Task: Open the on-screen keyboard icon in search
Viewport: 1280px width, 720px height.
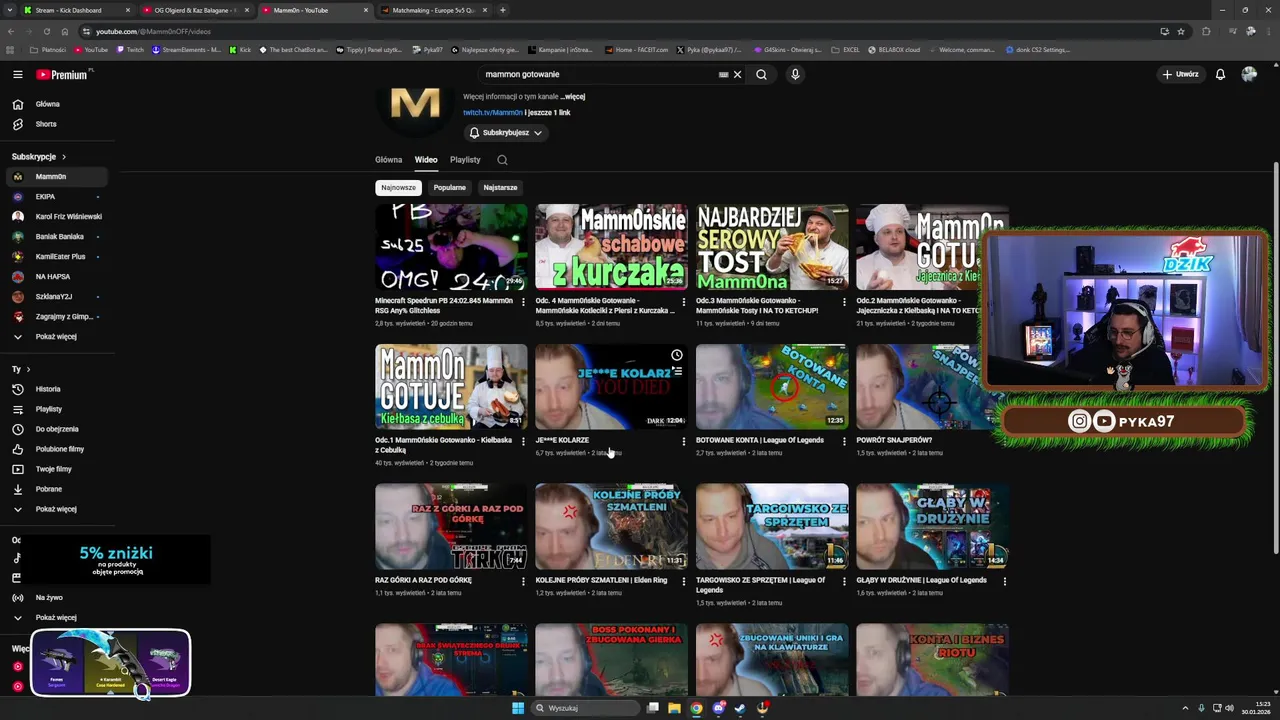Action: (723, 74)
